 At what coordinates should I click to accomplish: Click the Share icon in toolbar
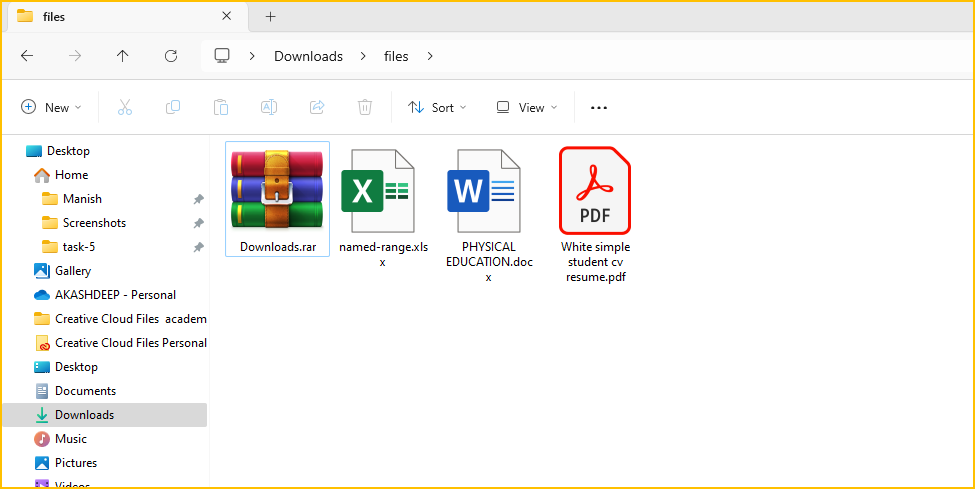point(317,107)
